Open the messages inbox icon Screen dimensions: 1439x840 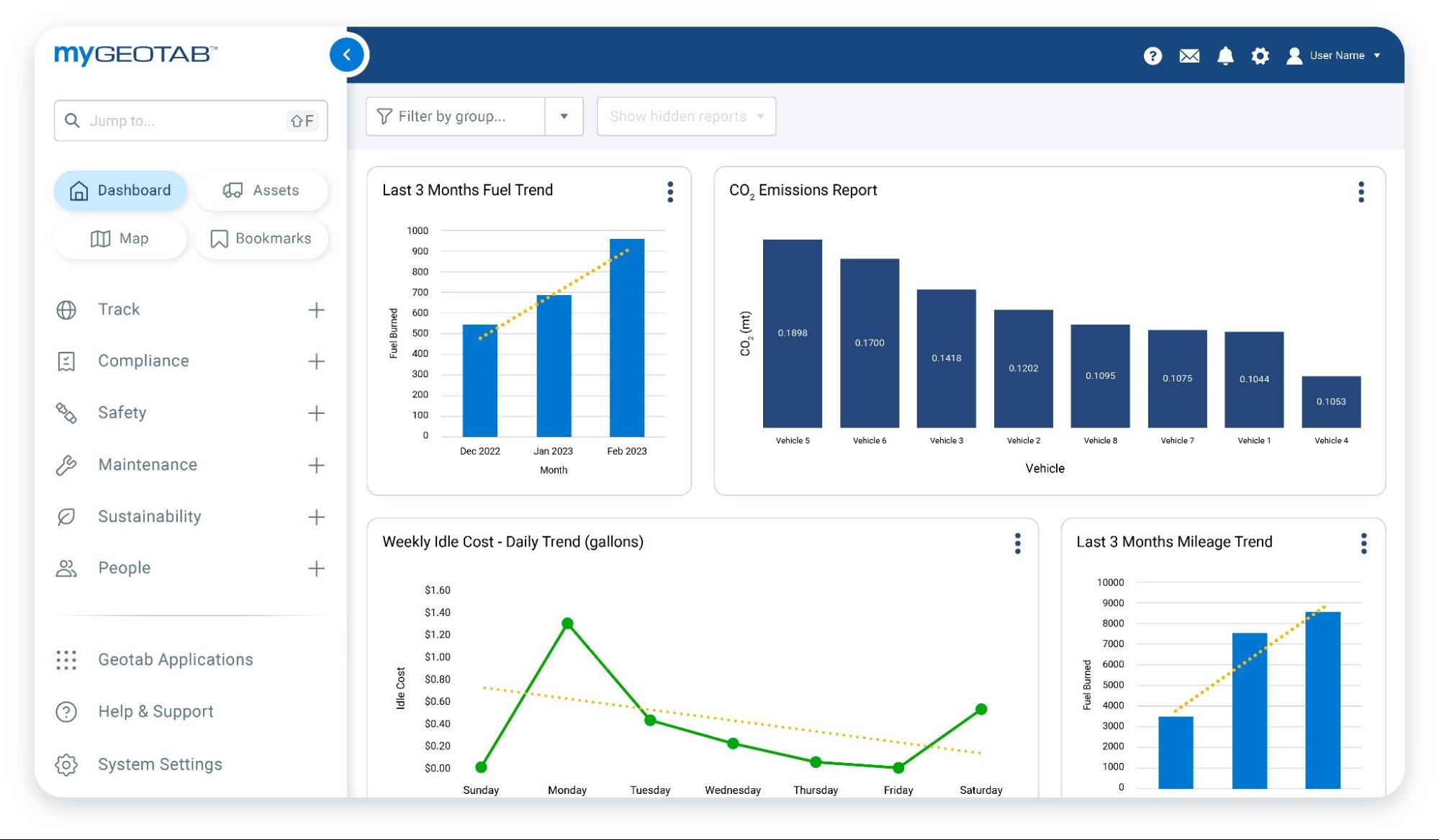(x=1189, y=55)
